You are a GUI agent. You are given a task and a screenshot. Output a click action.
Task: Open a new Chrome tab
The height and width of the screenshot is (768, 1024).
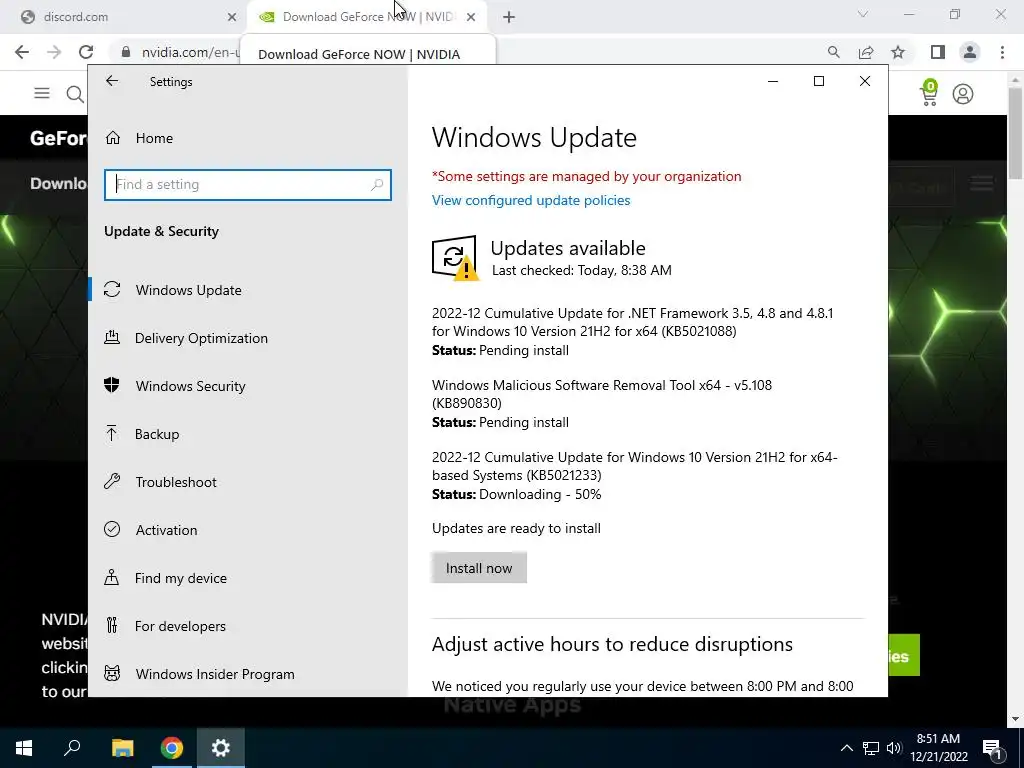tap(509, 17)
